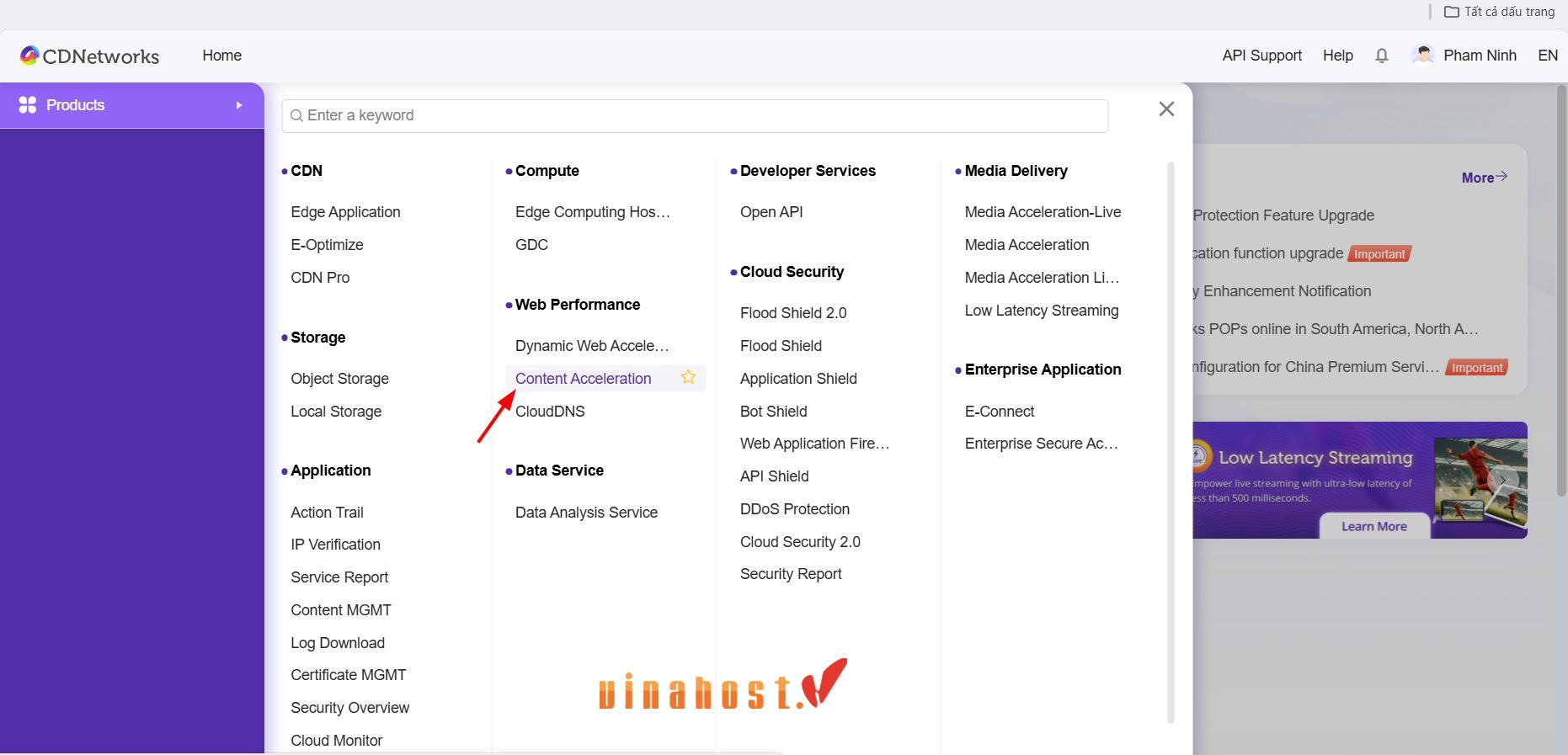
Task: Open Content MGMT
Action: [x=340, y=610]
